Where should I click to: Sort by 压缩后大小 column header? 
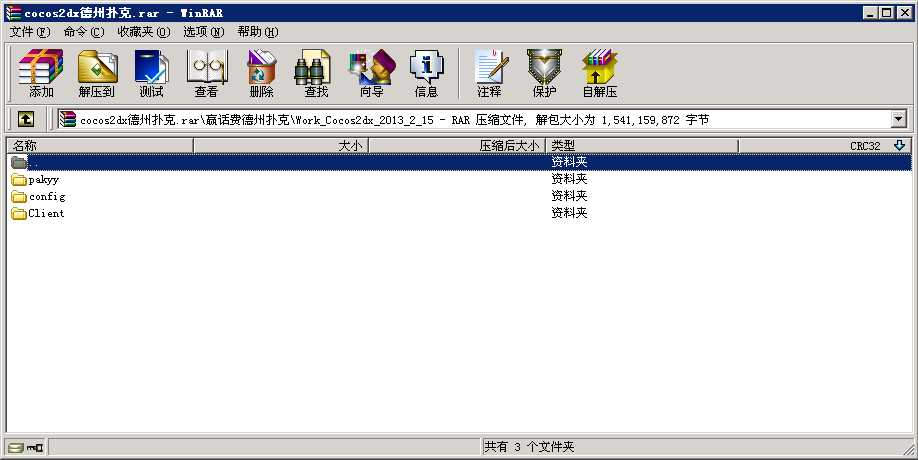pos(457,146)
